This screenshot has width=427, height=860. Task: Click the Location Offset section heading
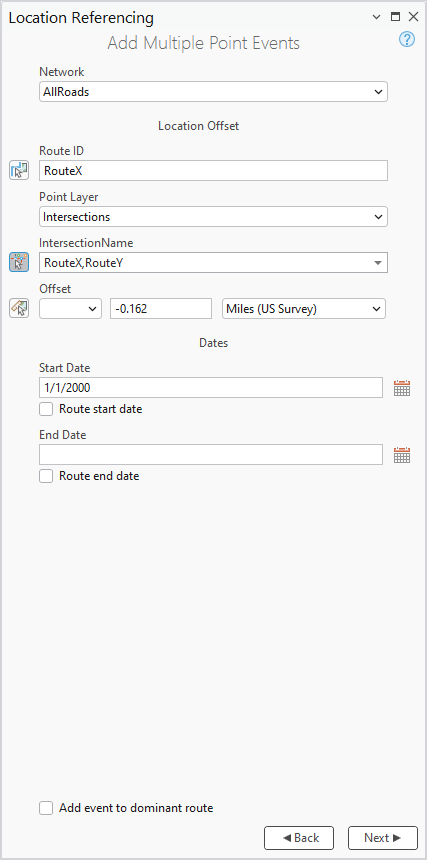pos(198,126)
